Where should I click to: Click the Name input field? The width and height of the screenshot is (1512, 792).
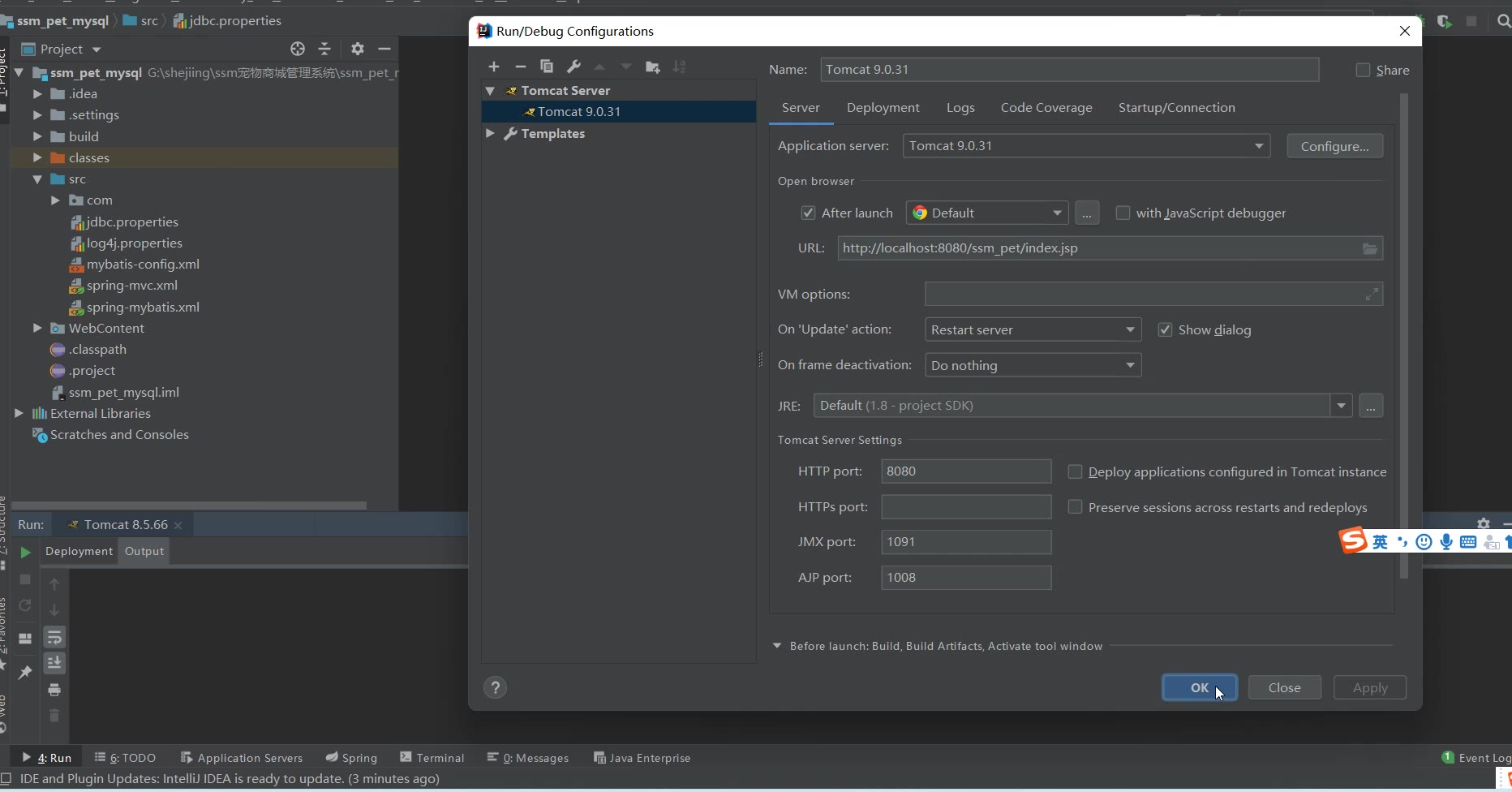[x=1070, y=70]
